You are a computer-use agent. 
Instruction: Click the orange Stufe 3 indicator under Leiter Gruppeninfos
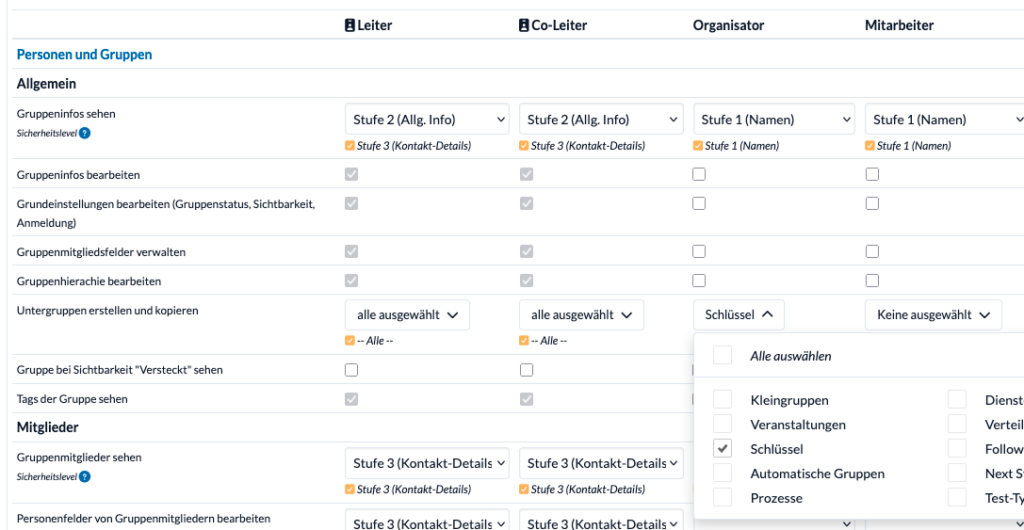(349, 146)
